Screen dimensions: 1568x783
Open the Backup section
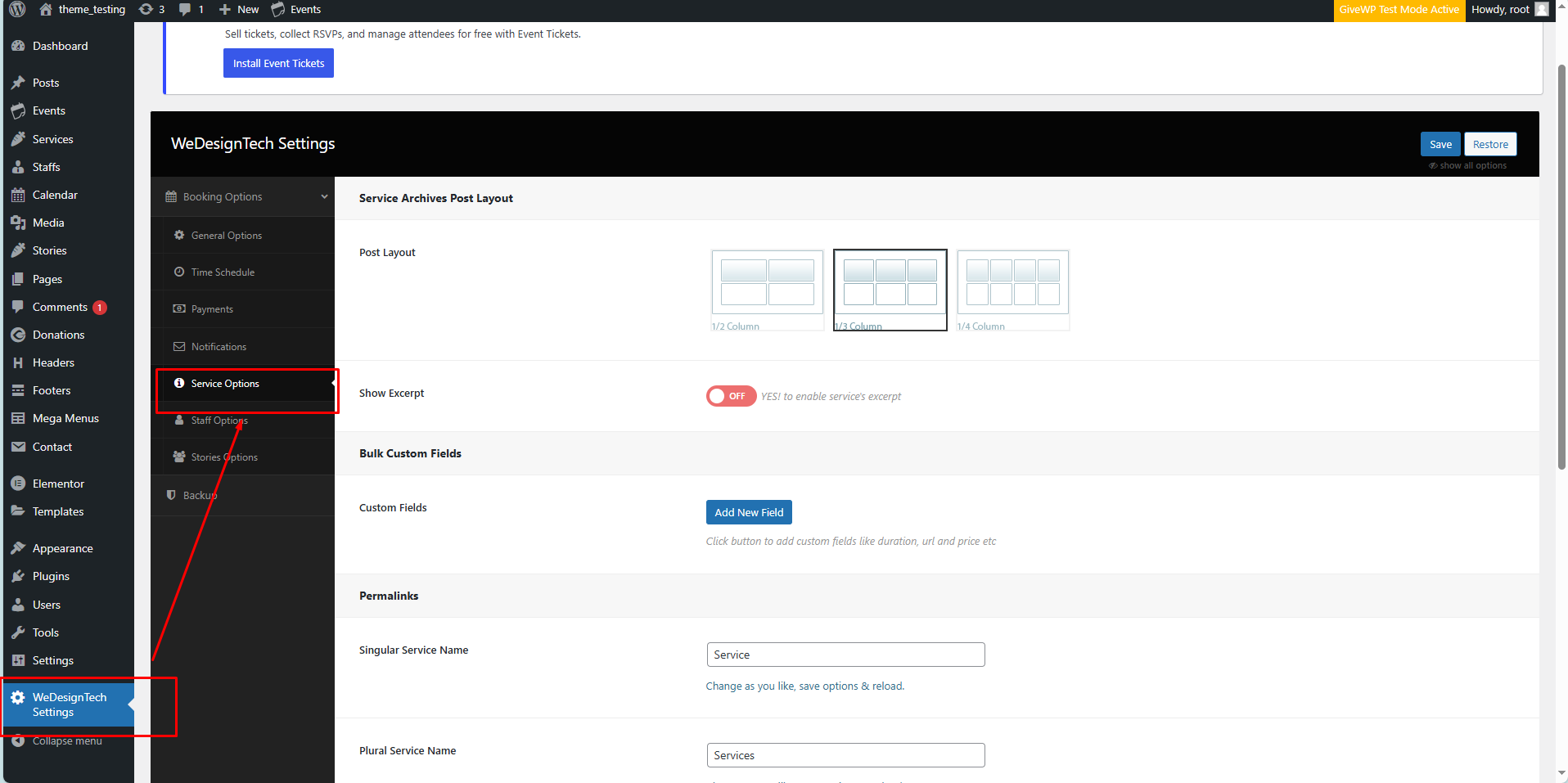[243, 495]
